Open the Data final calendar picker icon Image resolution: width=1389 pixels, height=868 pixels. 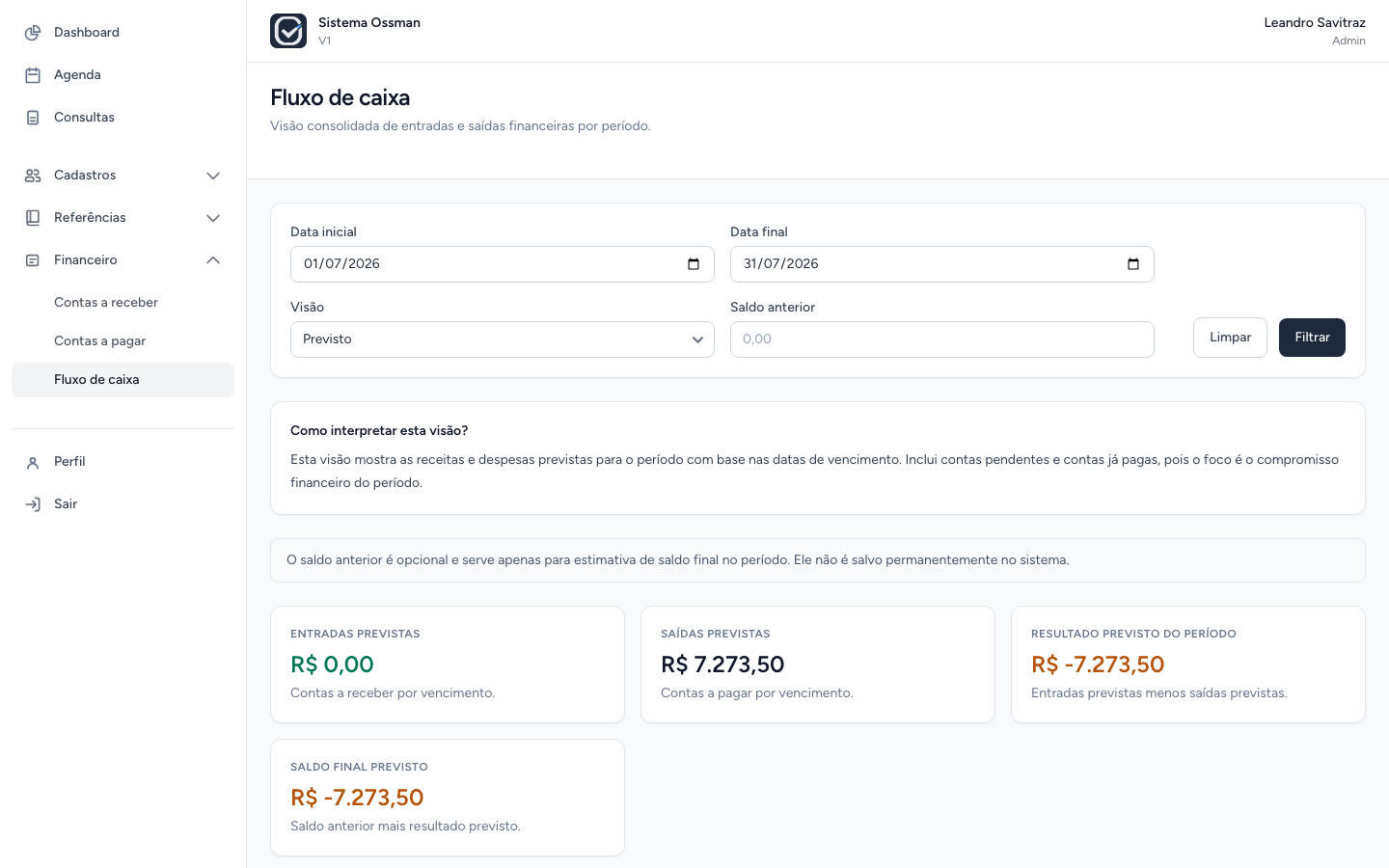click(x=1133, y=264)
